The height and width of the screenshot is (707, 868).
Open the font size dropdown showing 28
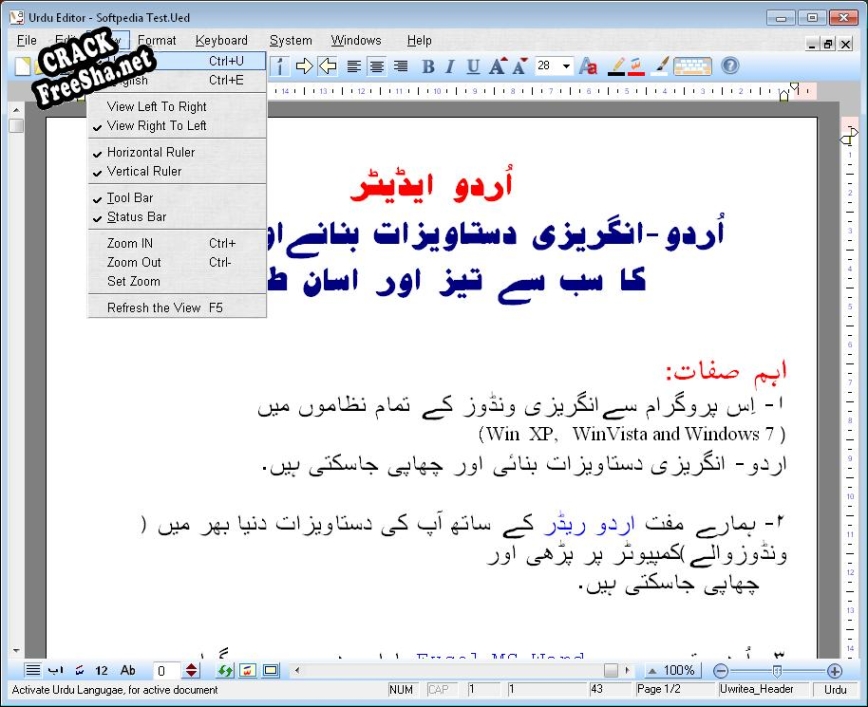click(566, 67)
